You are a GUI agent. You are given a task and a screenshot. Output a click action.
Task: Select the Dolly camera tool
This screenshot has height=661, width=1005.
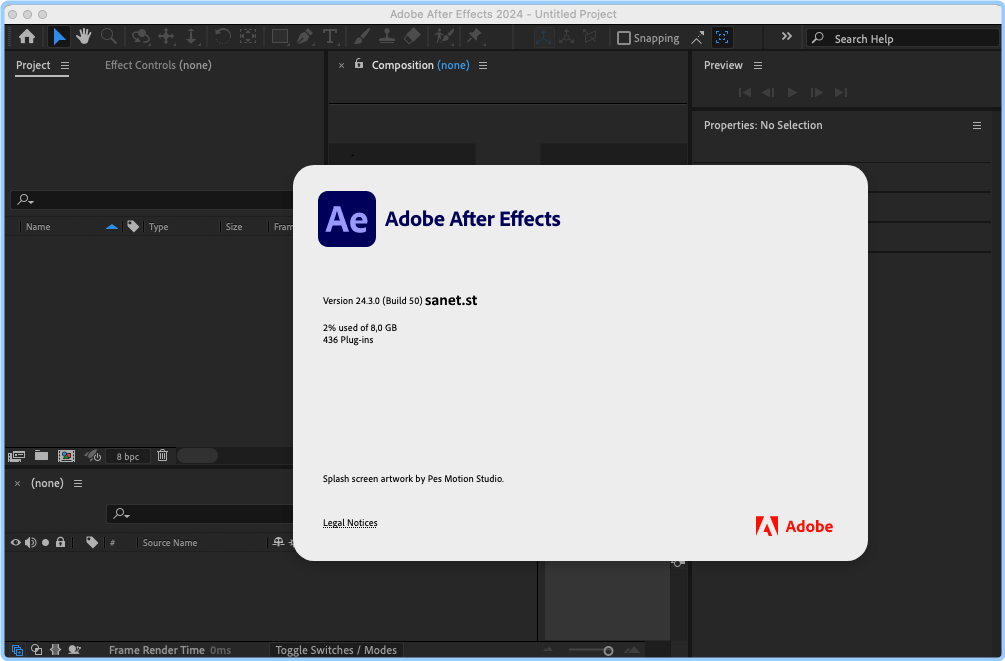click(x=192, y=37)
